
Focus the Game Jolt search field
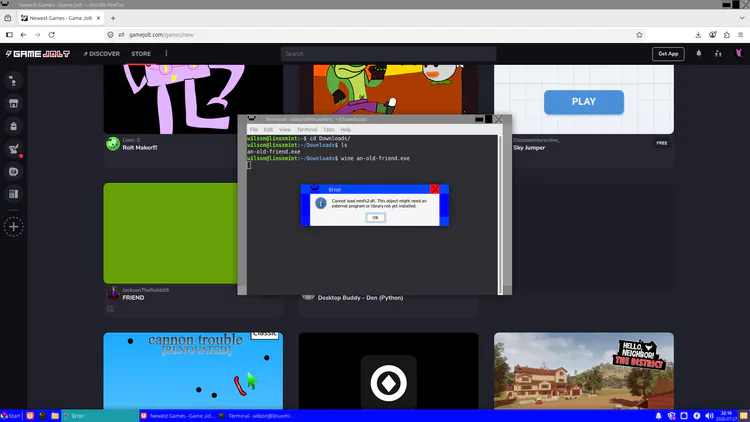[388, 54]
